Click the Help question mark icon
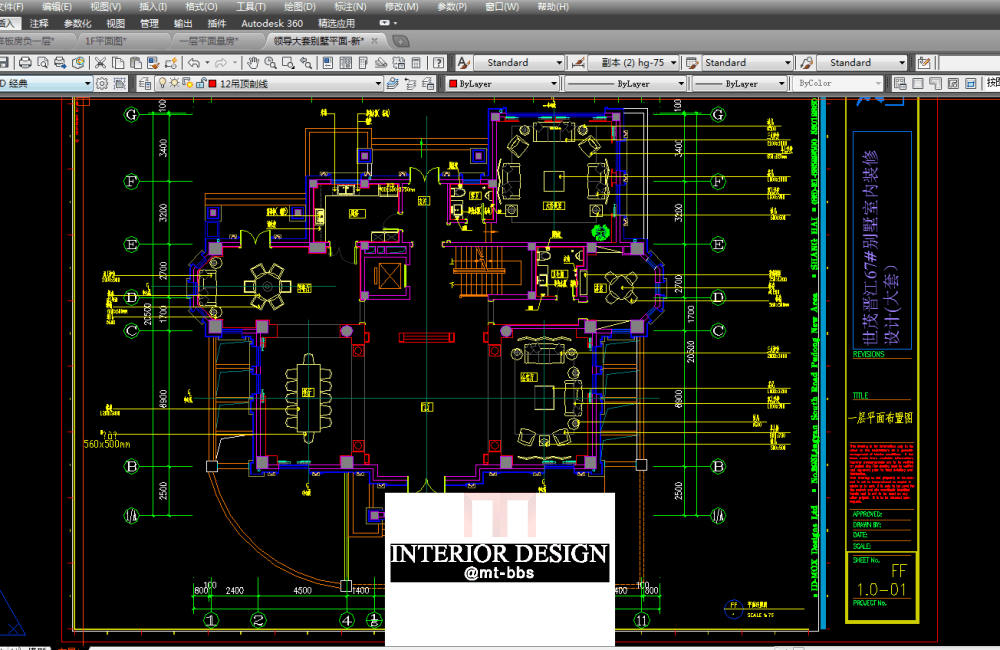Viewport: 1000px width, 650px height. pos(438,62)
